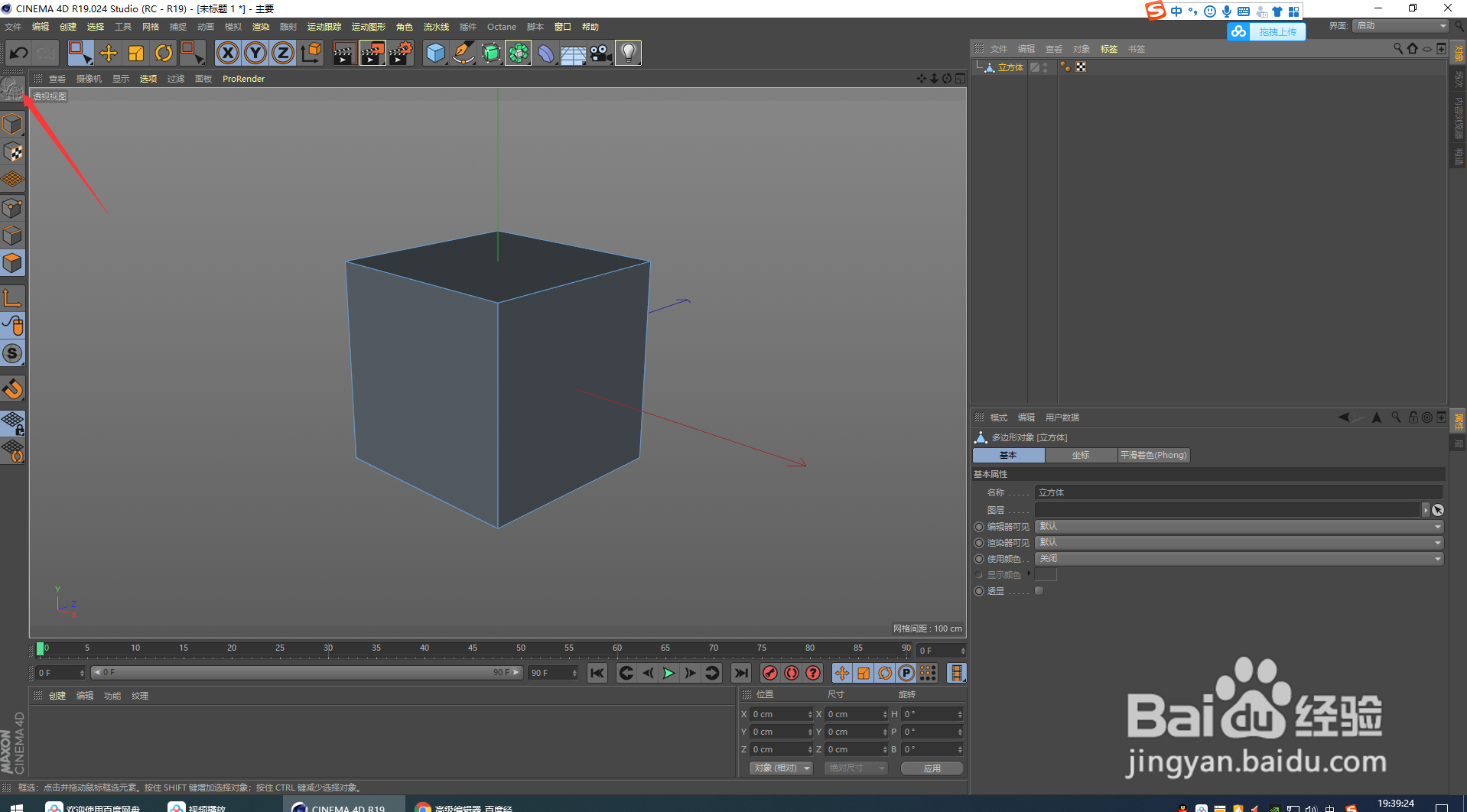Viewport: 1467px width, 812px height.
Task: Add a cube primitive object
Action: click(435, 53)
